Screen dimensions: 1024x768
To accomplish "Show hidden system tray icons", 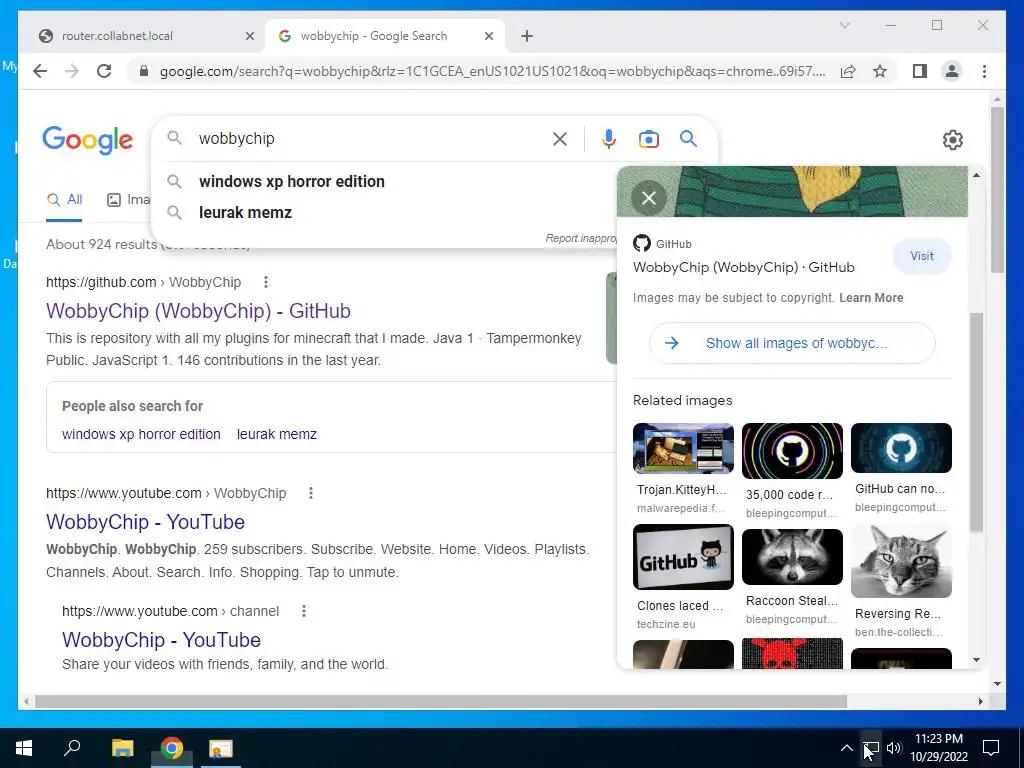I will (846, 748).
